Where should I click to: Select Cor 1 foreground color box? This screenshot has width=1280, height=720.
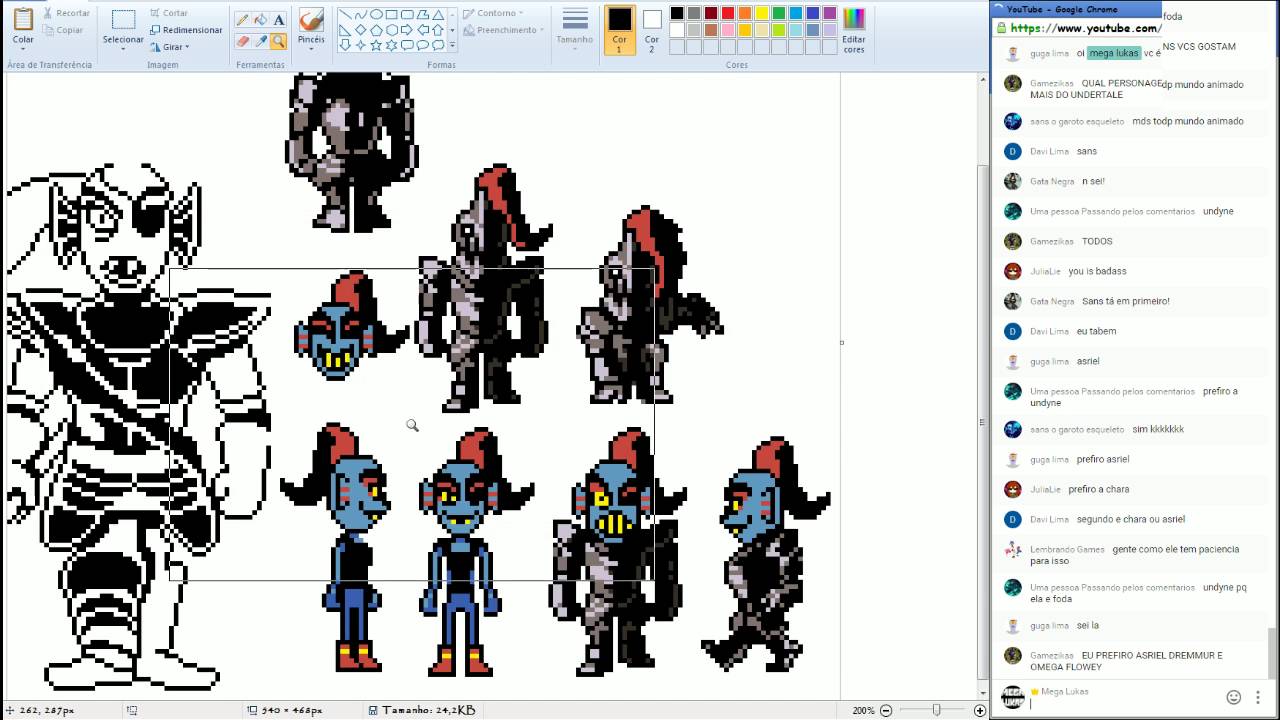point(620,29)
